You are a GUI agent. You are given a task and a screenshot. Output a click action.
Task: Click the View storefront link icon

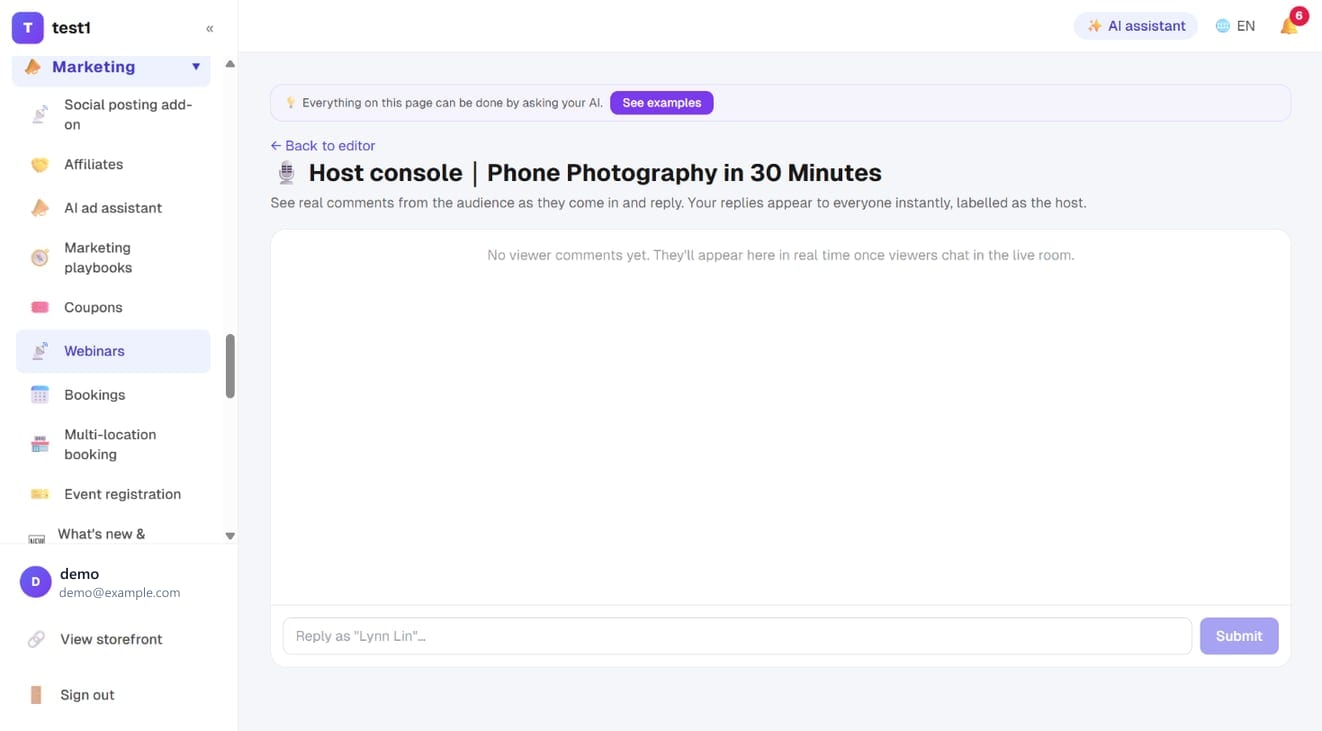(36, 639)
